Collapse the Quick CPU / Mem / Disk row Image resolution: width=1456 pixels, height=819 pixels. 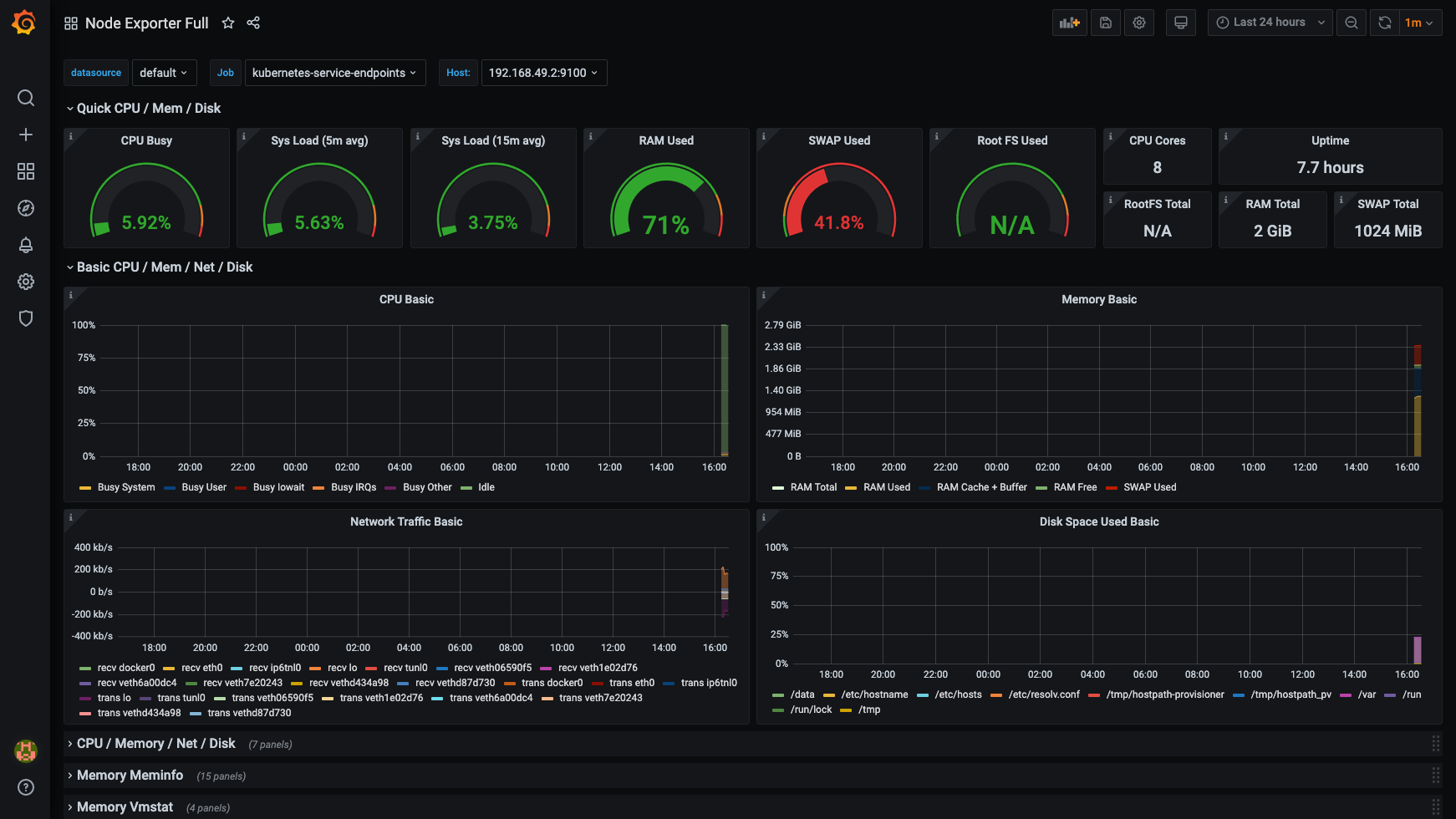pyautogui.click(x=149, y=109)
